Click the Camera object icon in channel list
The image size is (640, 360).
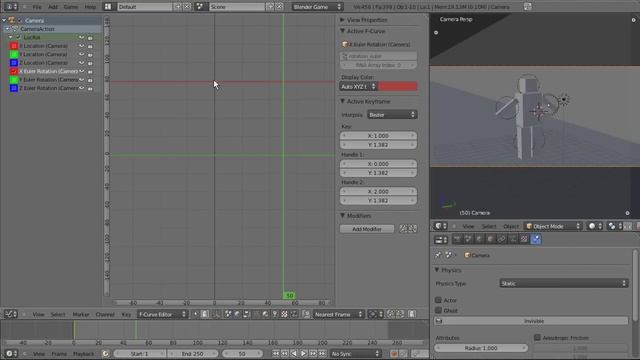(x=12, y=20)
